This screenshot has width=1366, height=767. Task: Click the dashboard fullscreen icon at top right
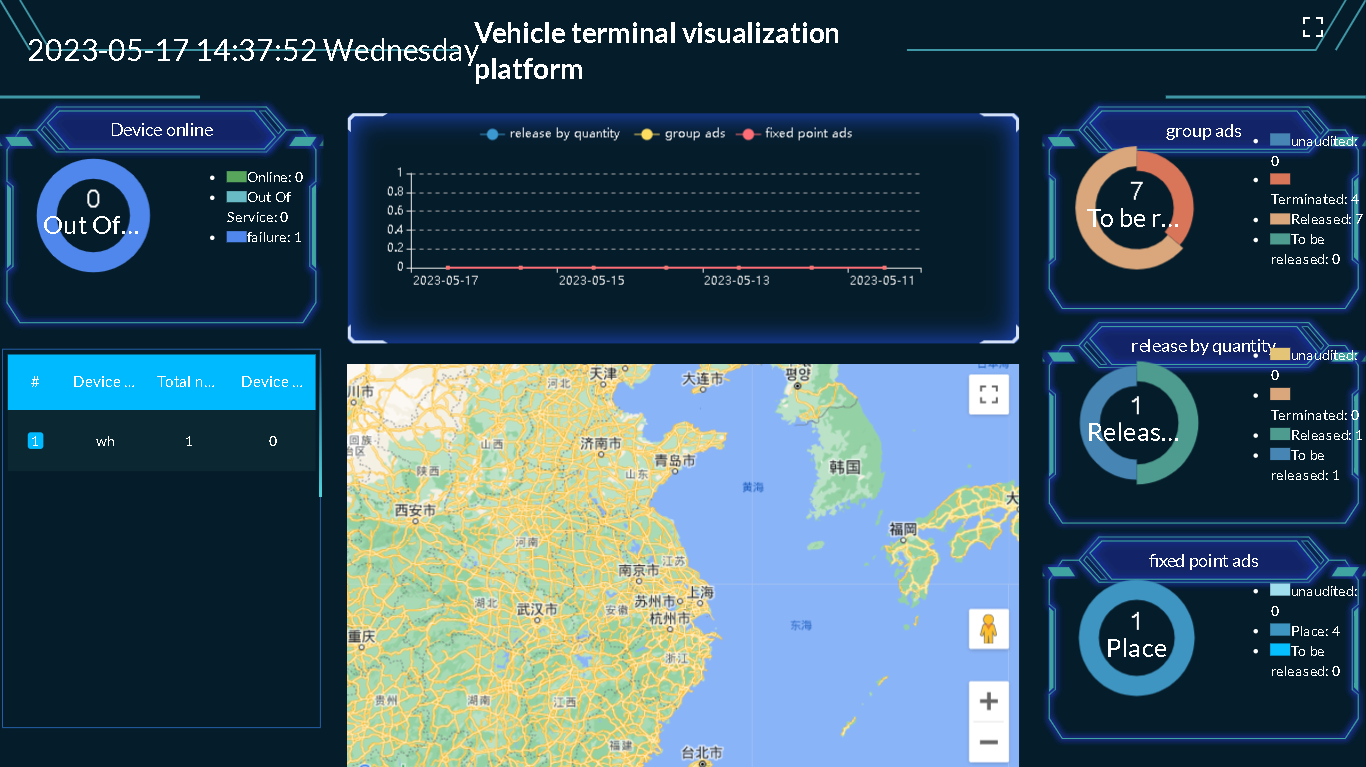pos(1312,27)
